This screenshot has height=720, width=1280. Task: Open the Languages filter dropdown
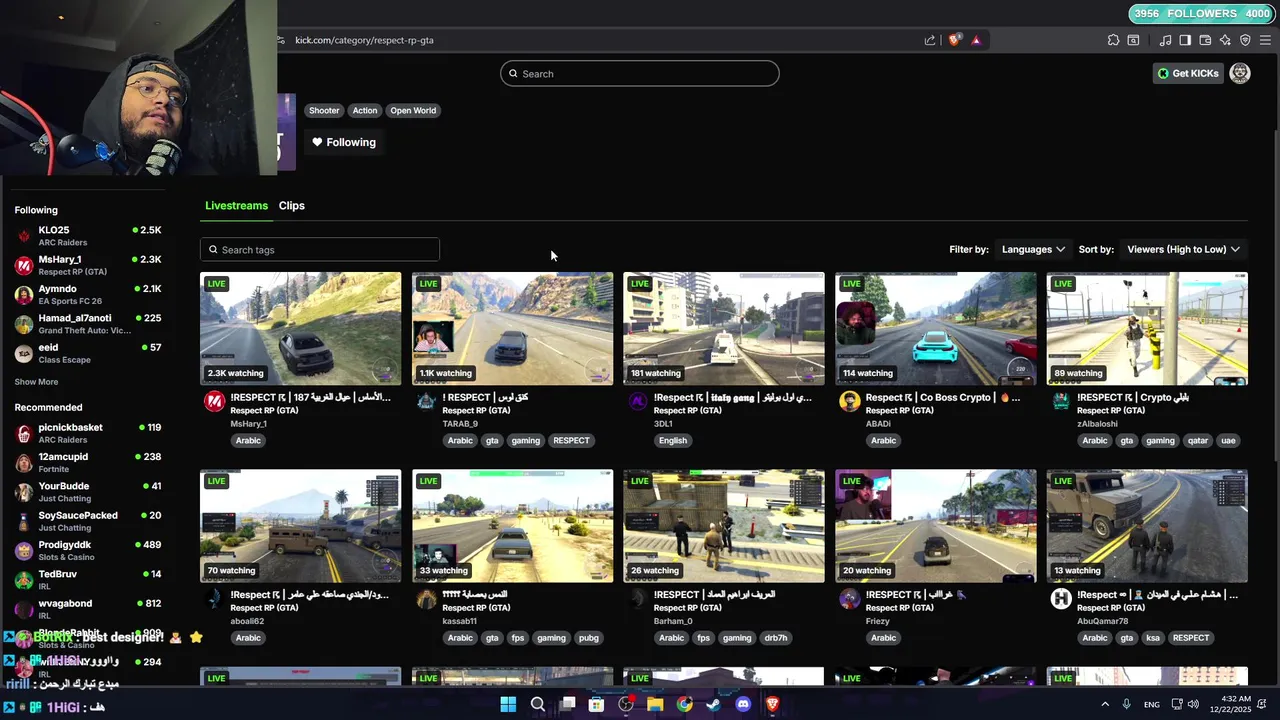(x=1033, y=249)
